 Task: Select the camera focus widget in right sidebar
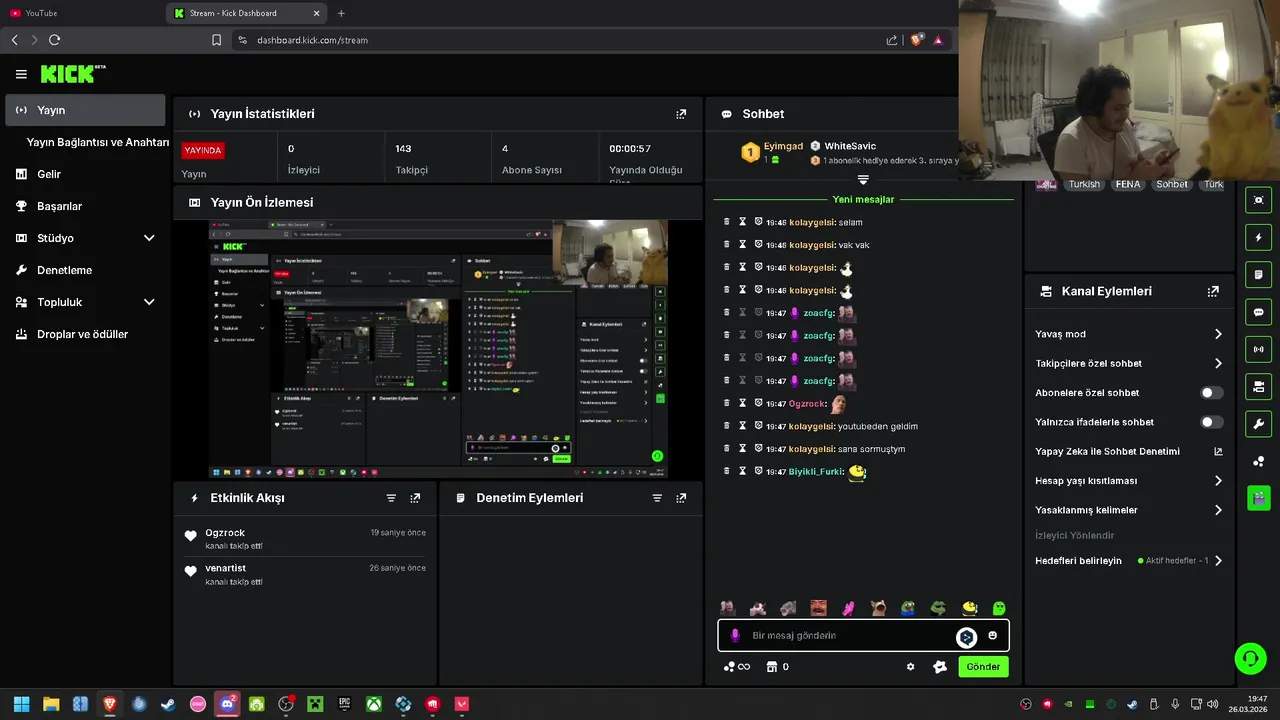1258,200
